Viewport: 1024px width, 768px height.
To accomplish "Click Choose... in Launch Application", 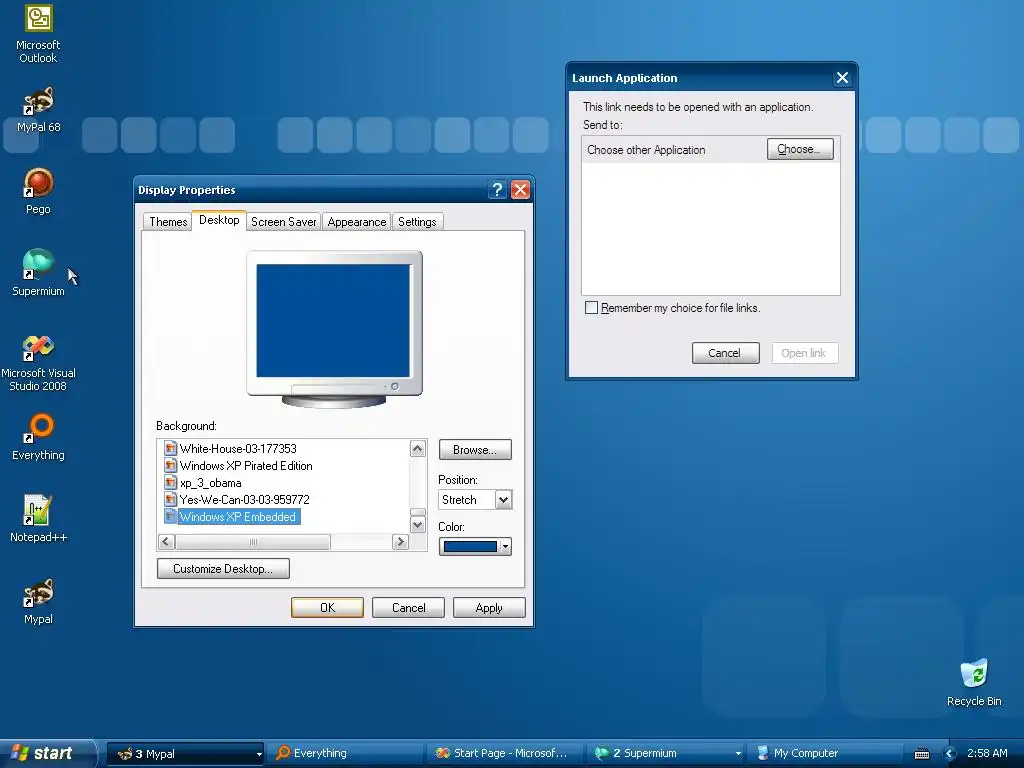I will click(800, 150).
